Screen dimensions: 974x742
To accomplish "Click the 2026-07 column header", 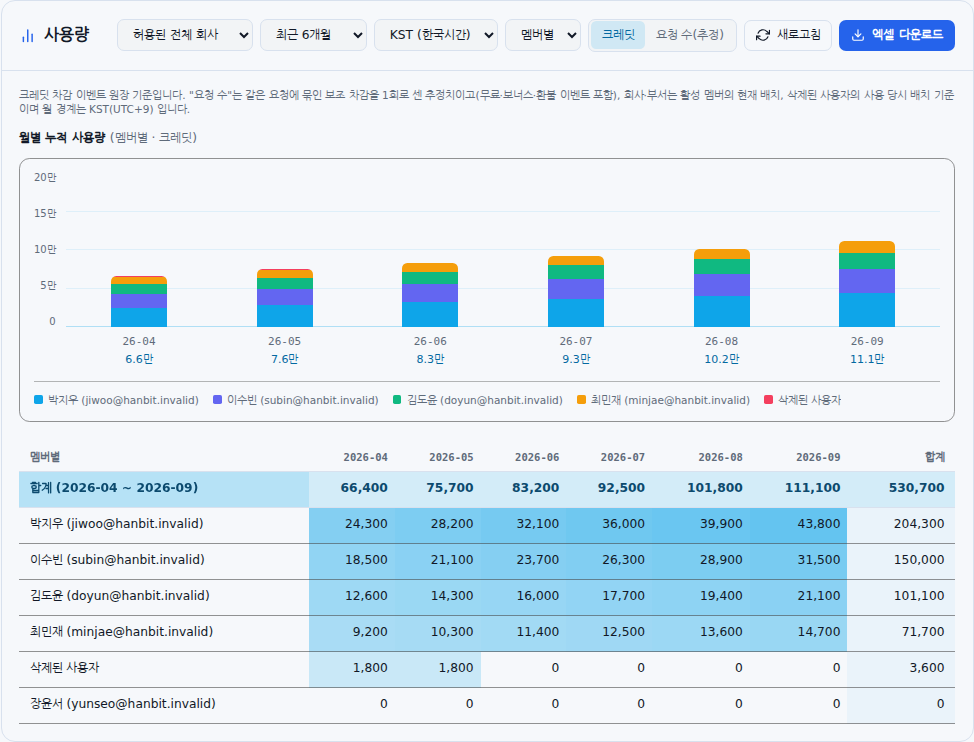I will [x=622, y=457].
